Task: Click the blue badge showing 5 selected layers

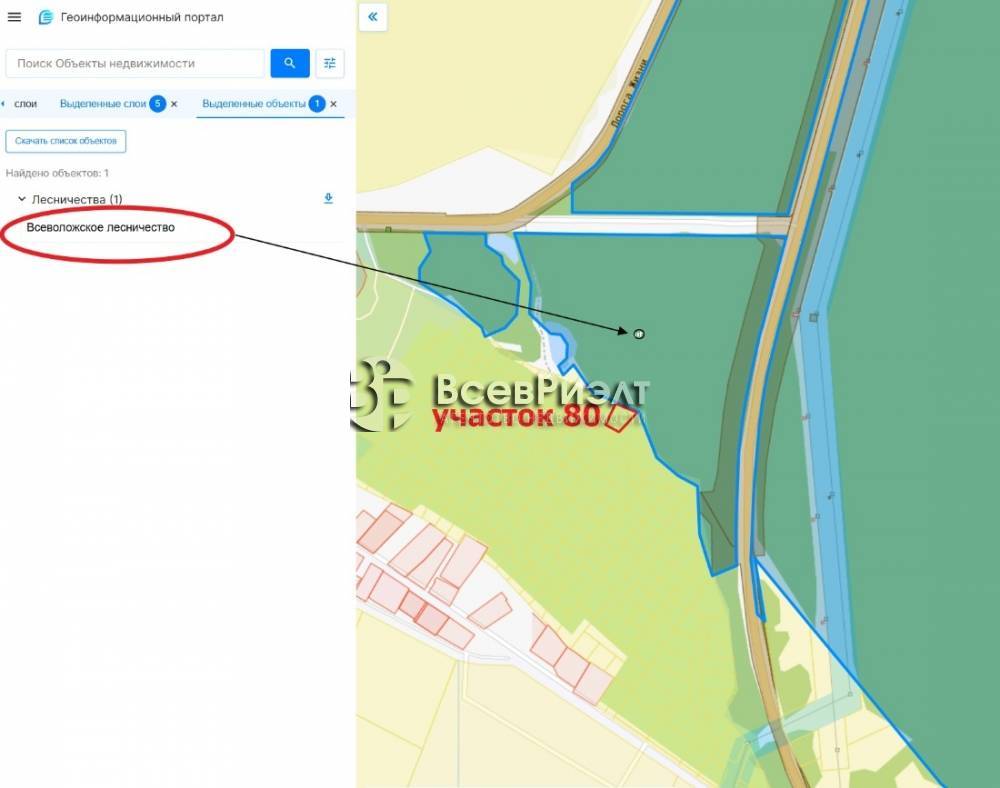Action: (157, 104)
